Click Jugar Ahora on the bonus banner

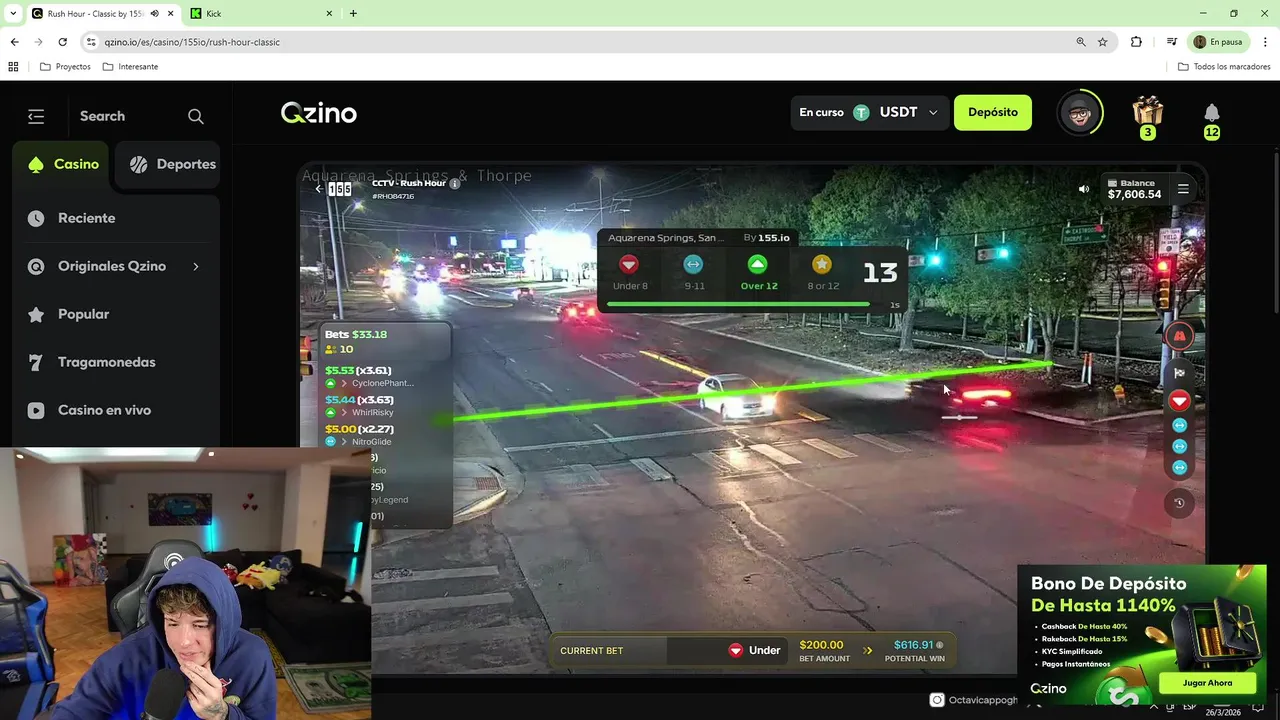point(1208,683)
